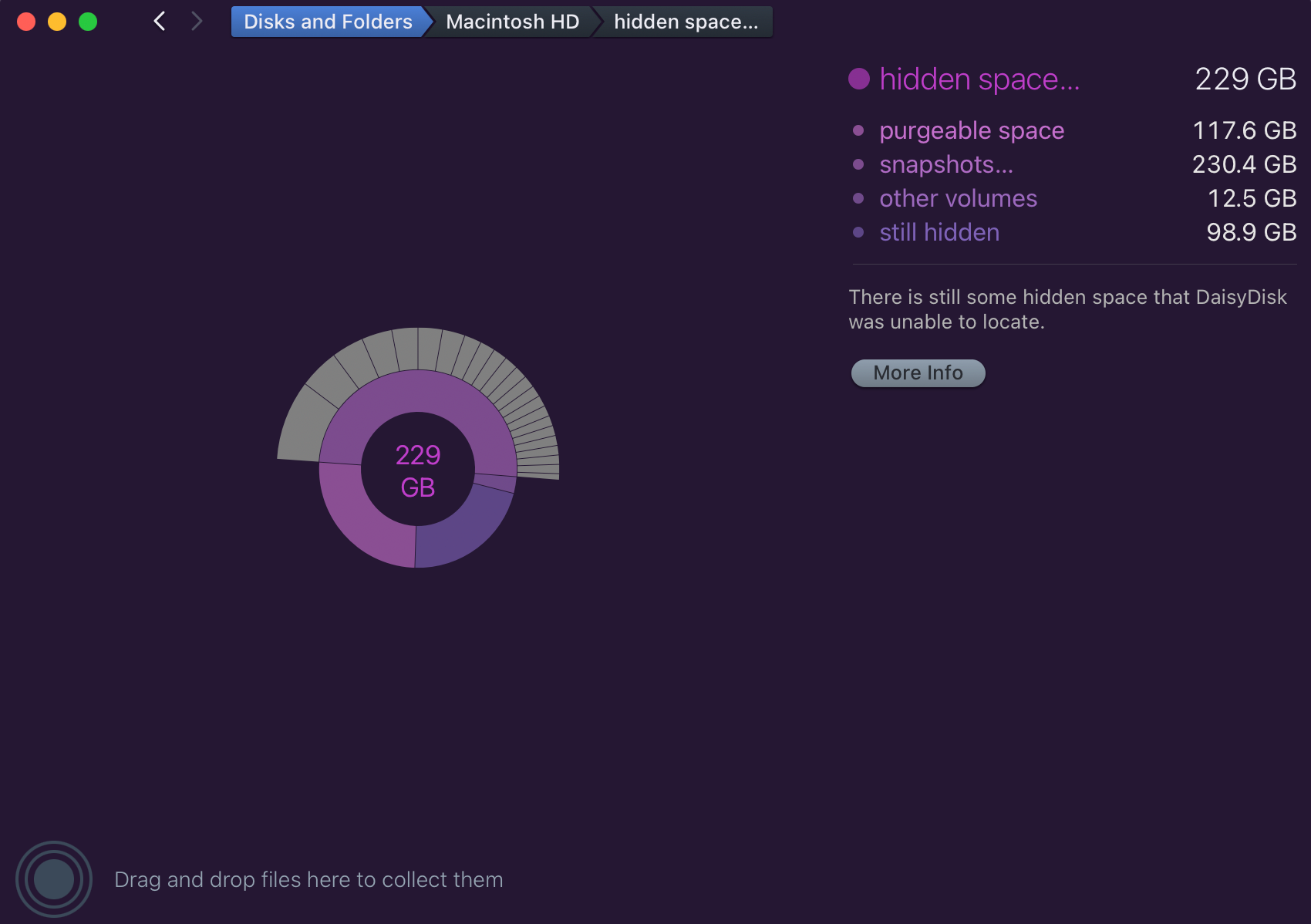Select the largest purple ring segment in the chart
1311x924 pixels.
pos(416,392)
